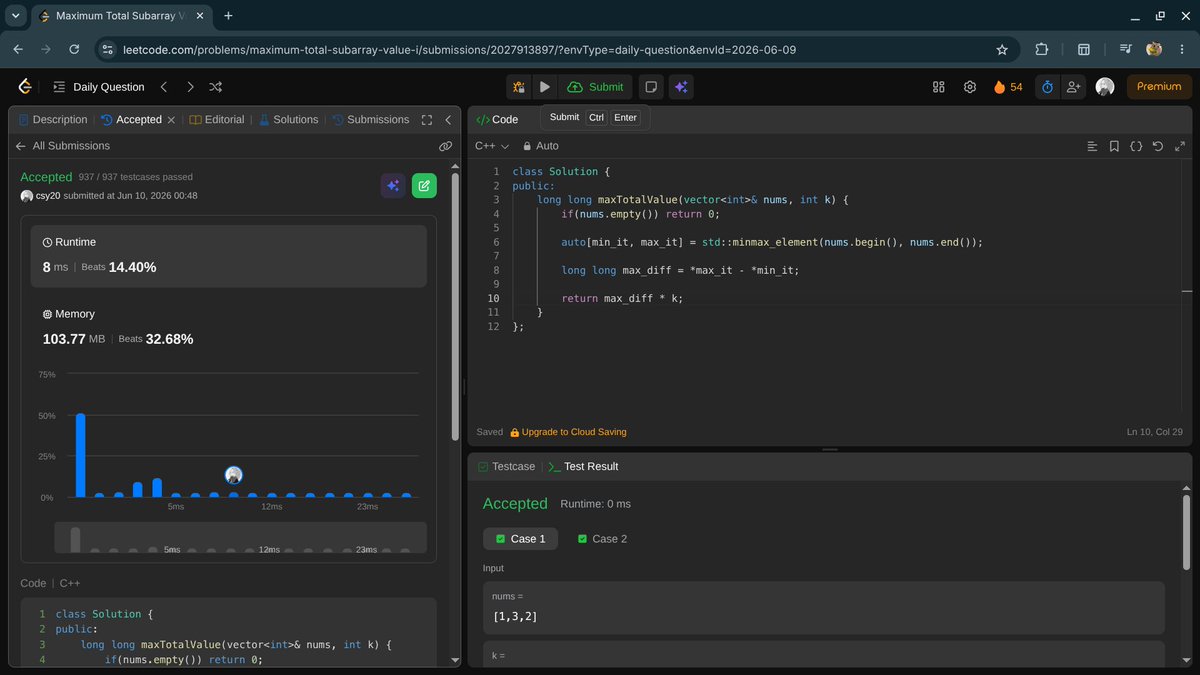
Task: Reset code with the undo arrow icon
Action: click(1158, 146)
